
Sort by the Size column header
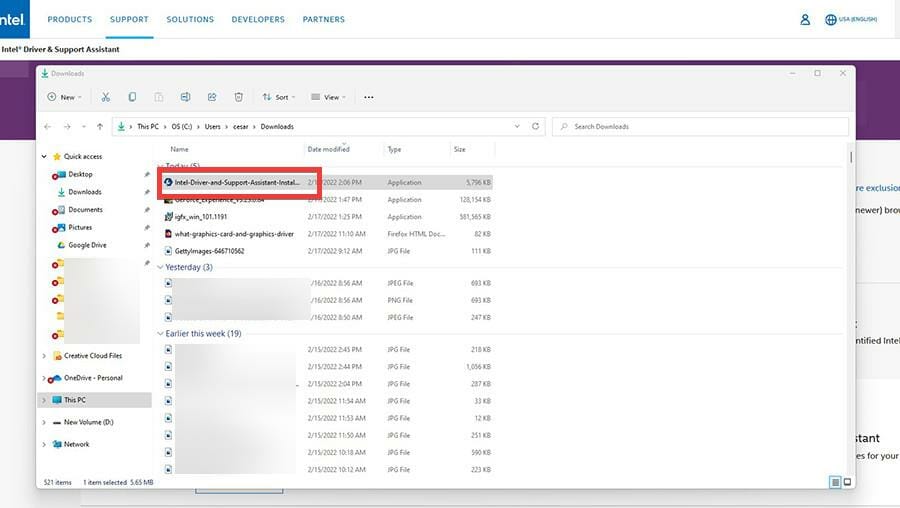pyautogui.click(x=459, y=149)
